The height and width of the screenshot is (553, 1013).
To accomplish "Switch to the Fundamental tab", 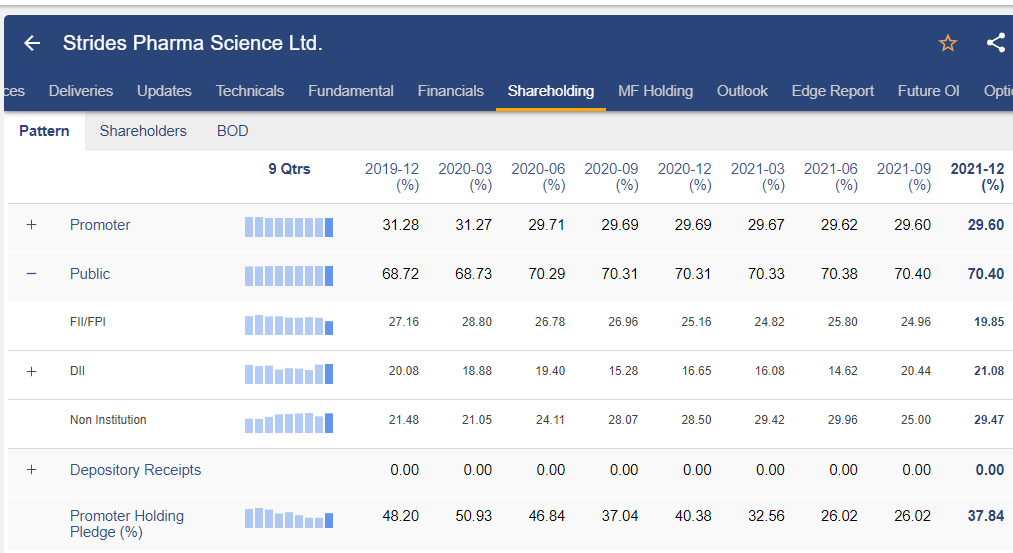I will (351, 91).
